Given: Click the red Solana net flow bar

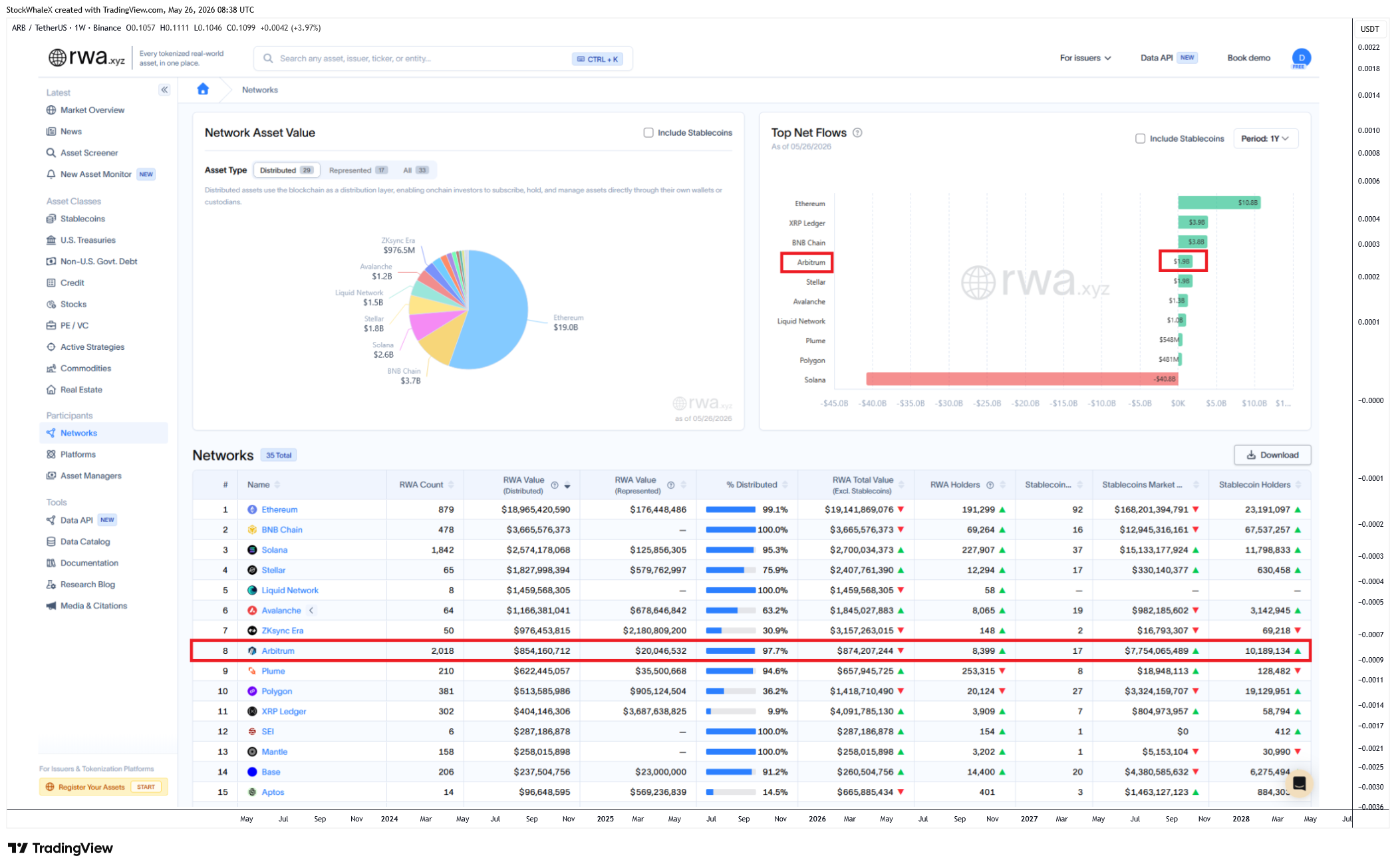Looking at the screenshot, I should tap(1022, 378).
